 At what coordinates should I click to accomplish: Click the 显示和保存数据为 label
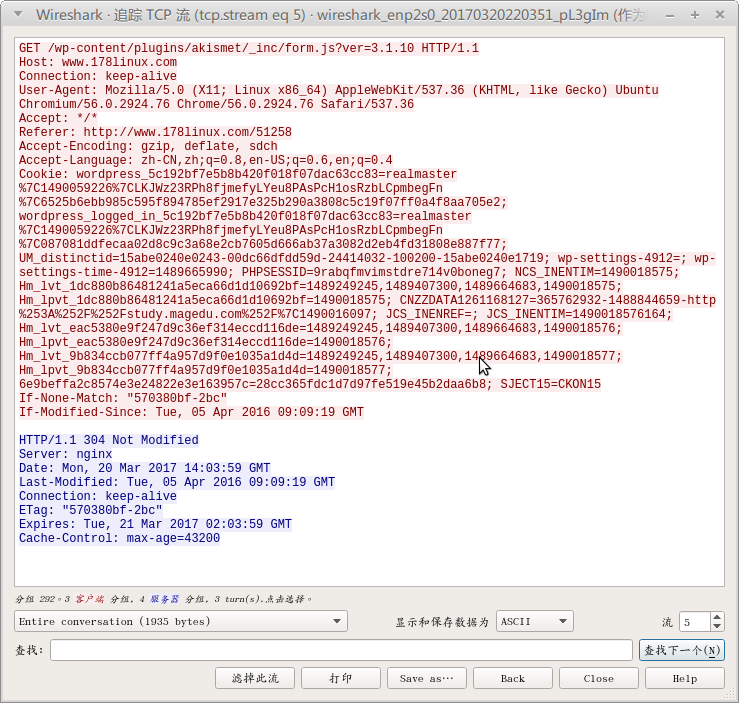click(x=442, y=622)
